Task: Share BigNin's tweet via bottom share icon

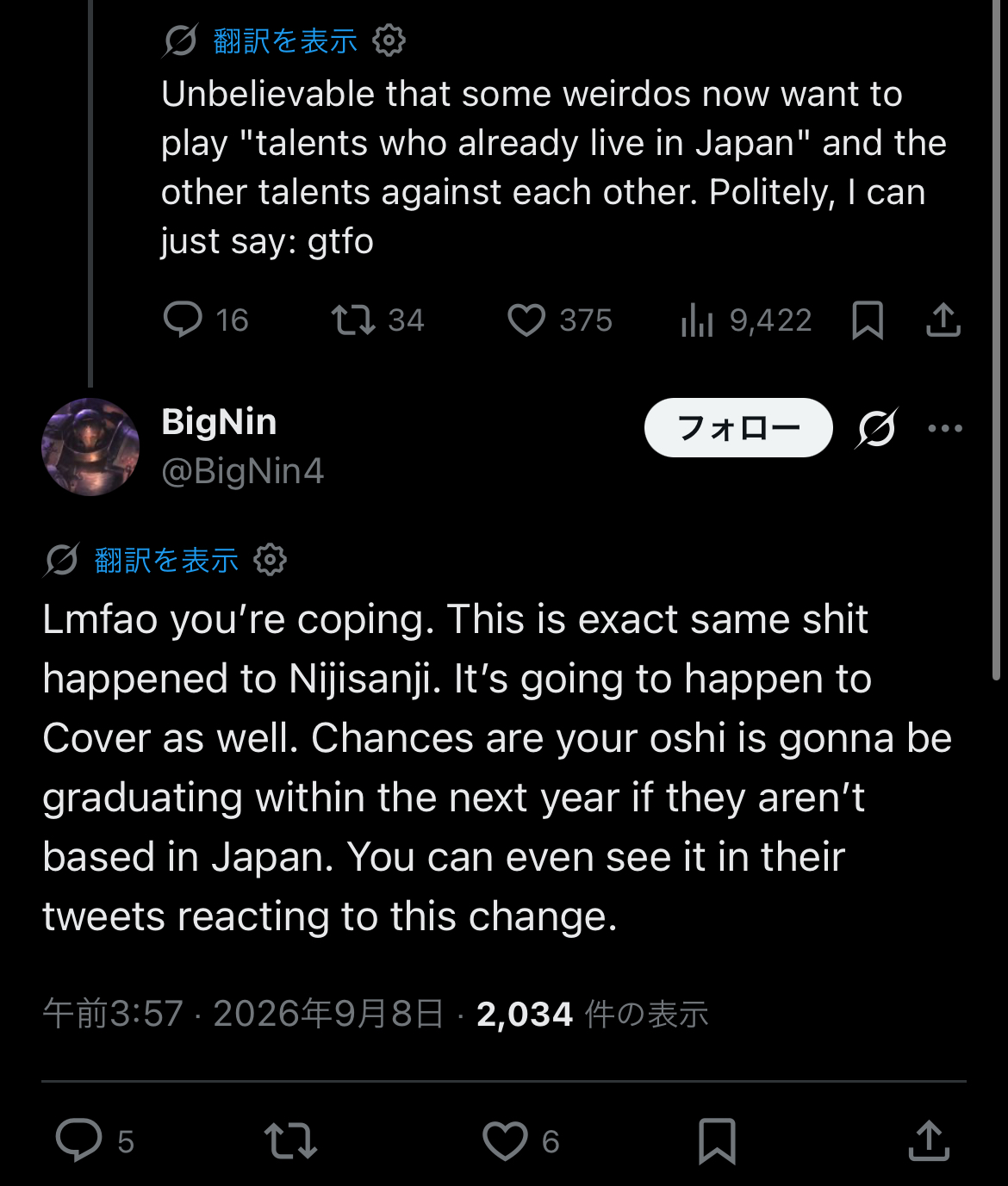Action: coord(930,1140)
